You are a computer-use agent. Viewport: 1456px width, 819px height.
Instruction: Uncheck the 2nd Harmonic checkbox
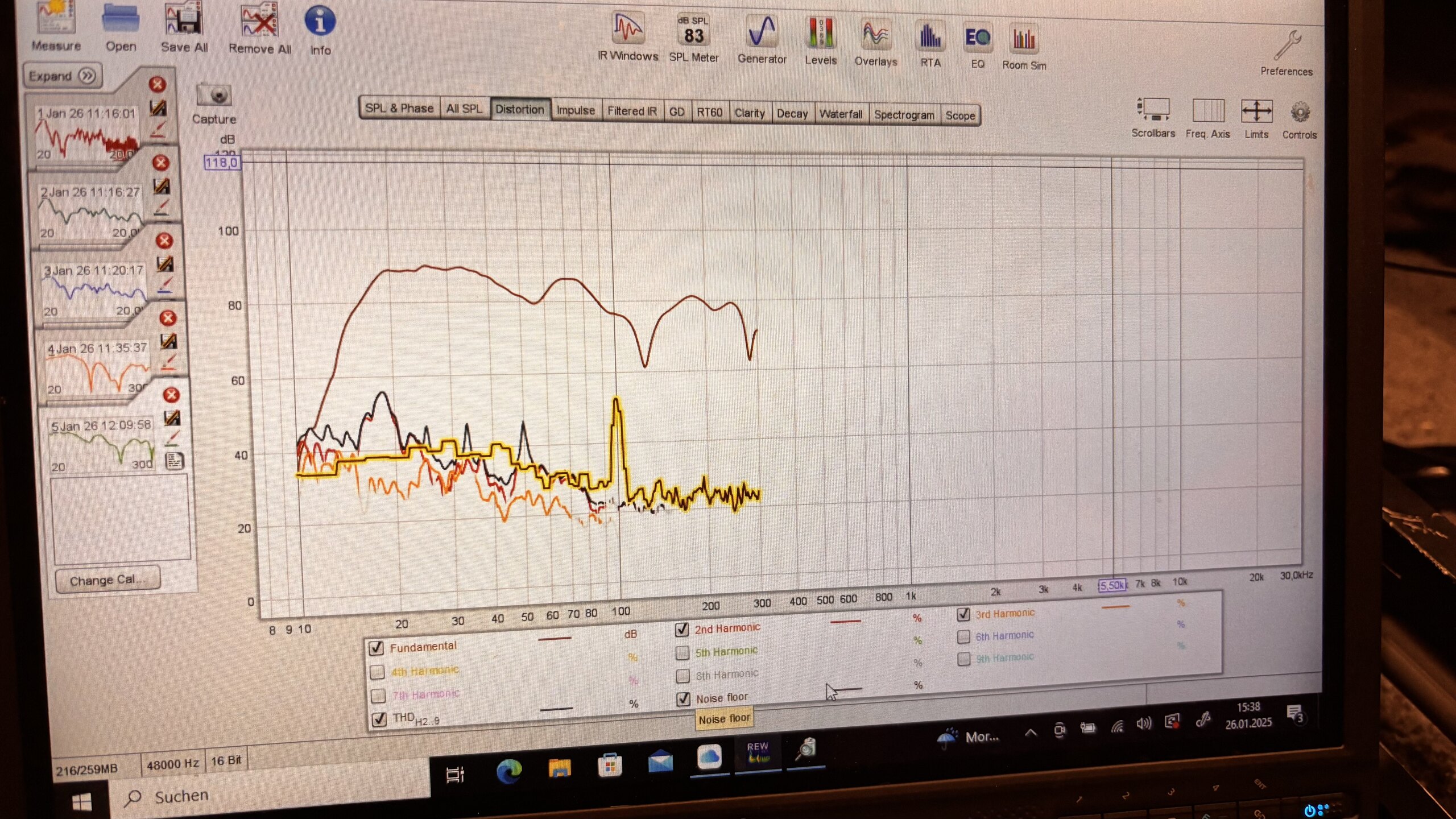[682, 630]
